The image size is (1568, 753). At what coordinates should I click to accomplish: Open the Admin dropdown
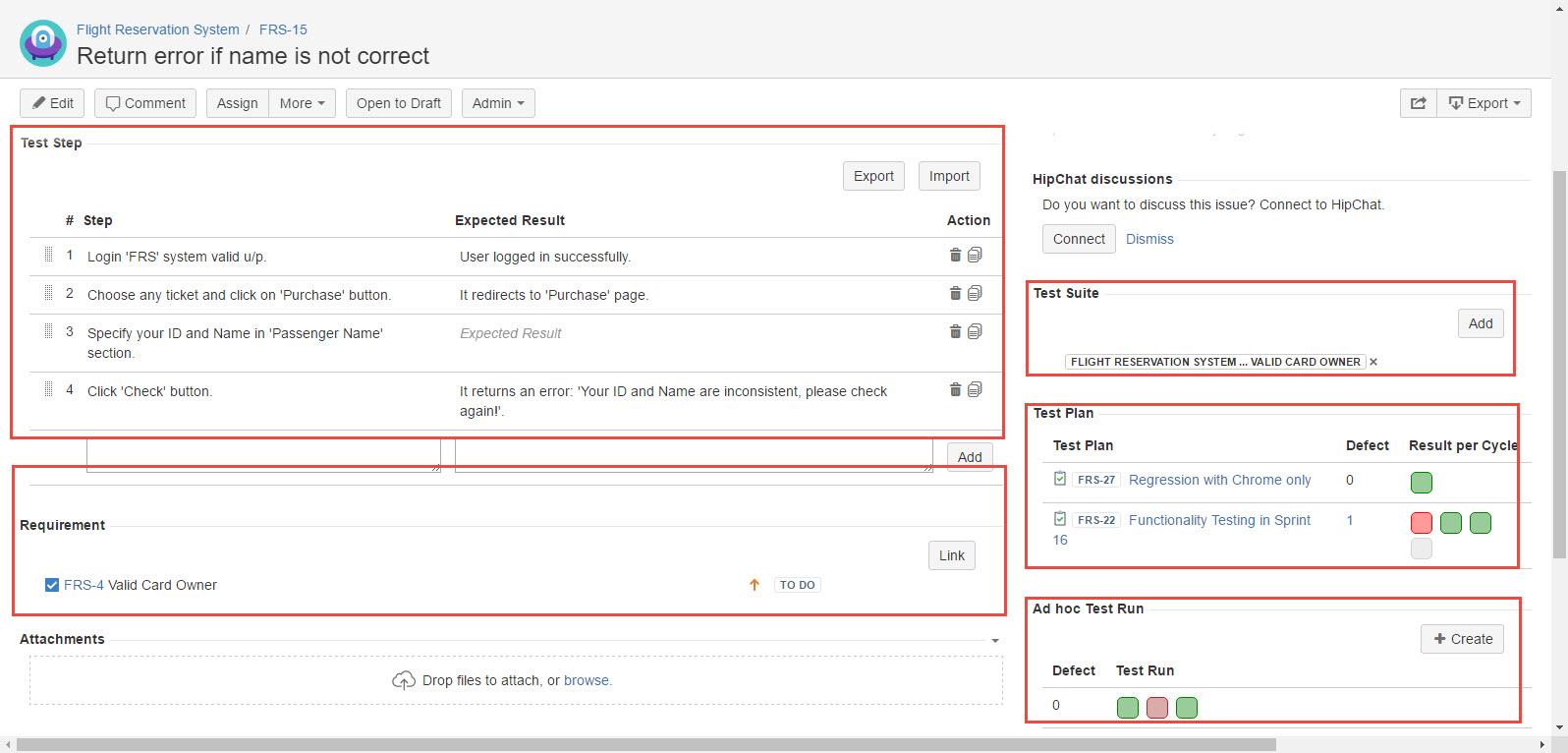[498, 103]
